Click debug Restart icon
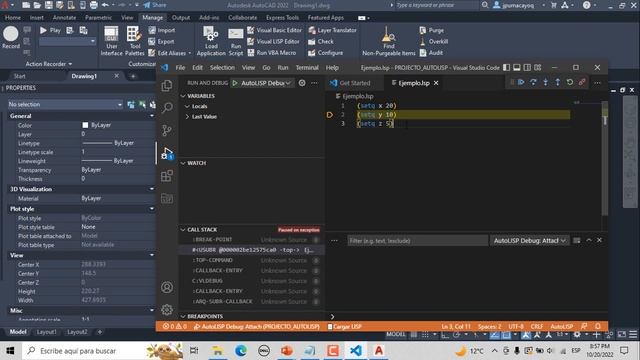 (x=570, y=82)
